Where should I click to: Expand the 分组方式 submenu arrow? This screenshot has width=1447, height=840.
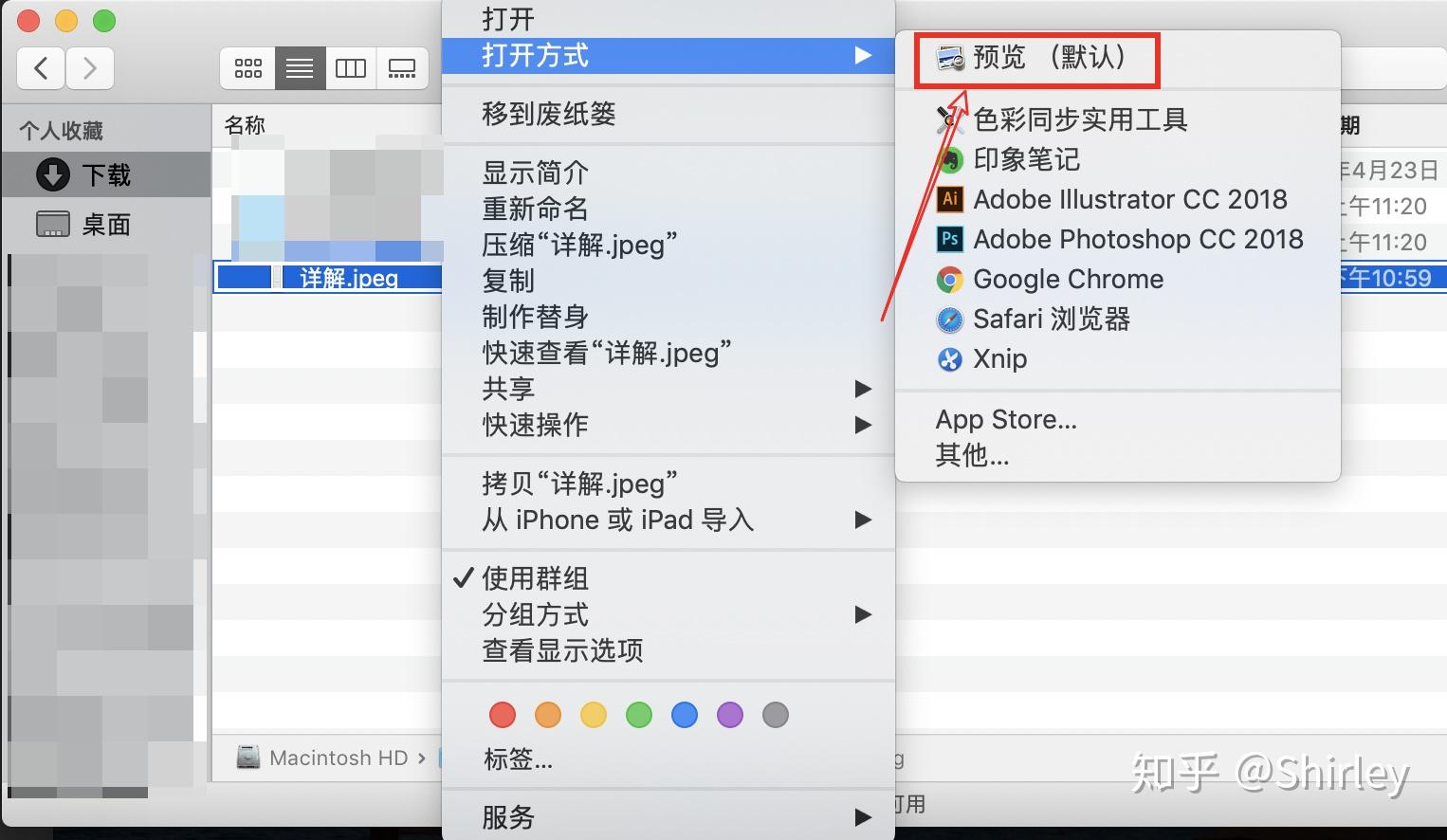tap(862, 614)
